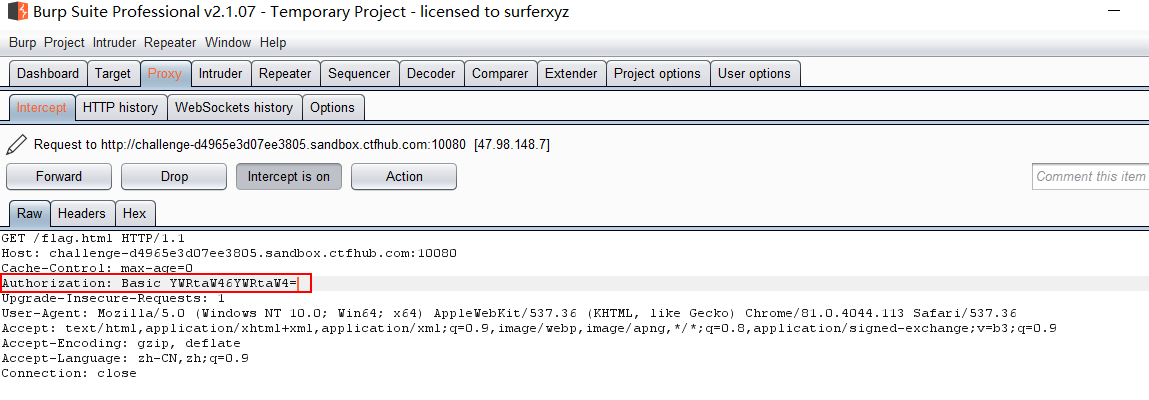
Task: Open the proxy Options sub-tab
Action: (333, 108)
